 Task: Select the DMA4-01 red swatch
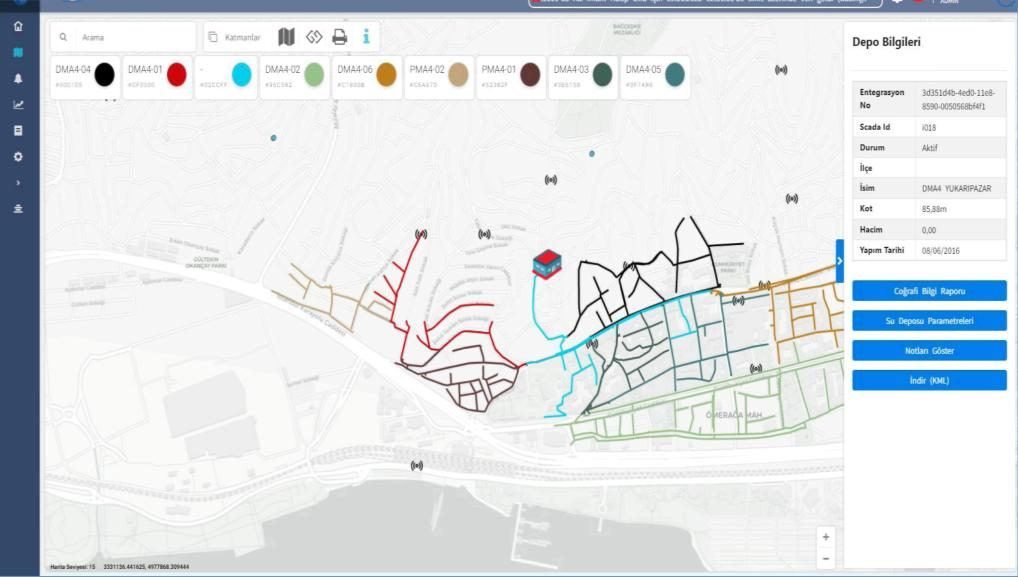(177, 75)
